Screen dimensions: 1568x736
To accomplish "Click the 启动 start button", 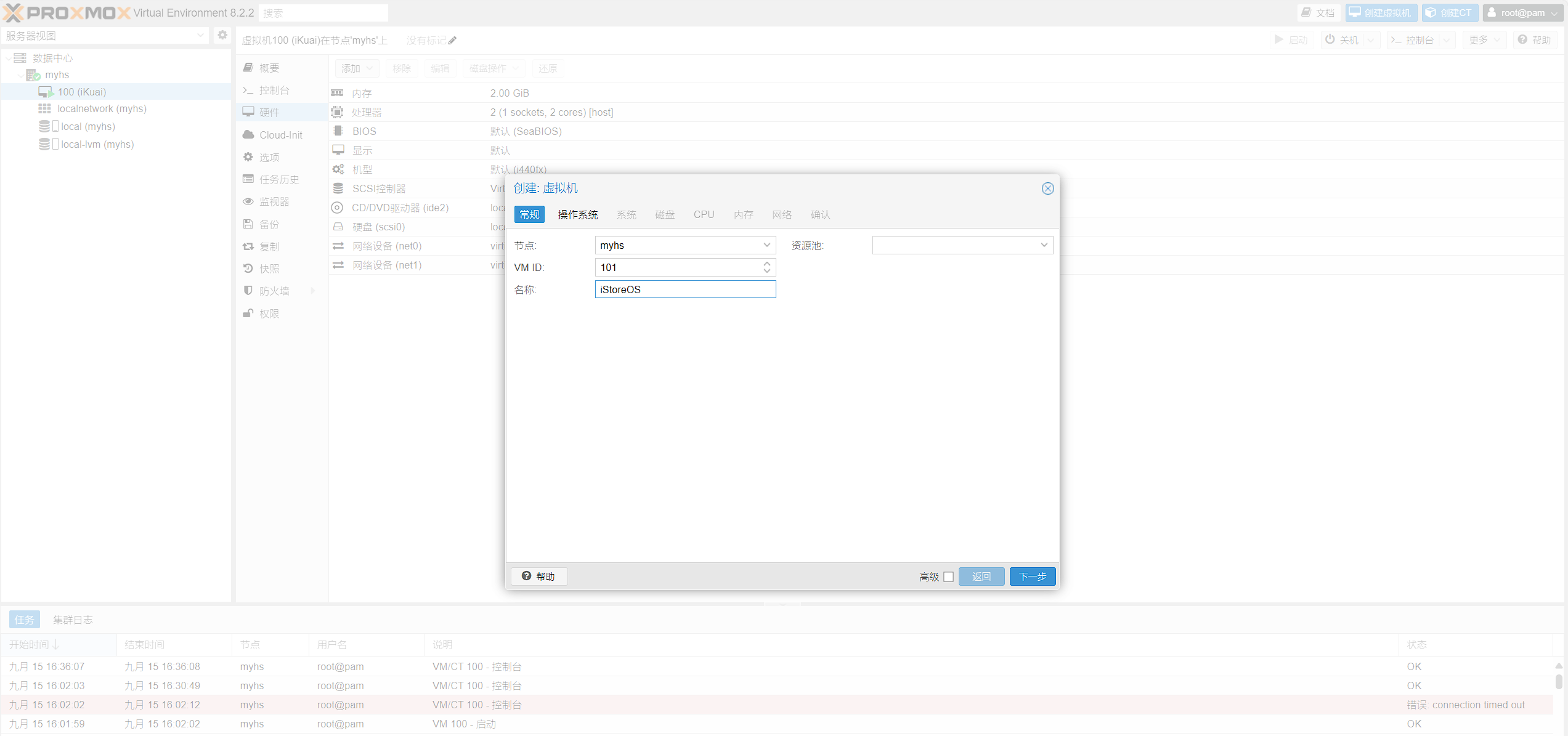I will pos(1291,40).
